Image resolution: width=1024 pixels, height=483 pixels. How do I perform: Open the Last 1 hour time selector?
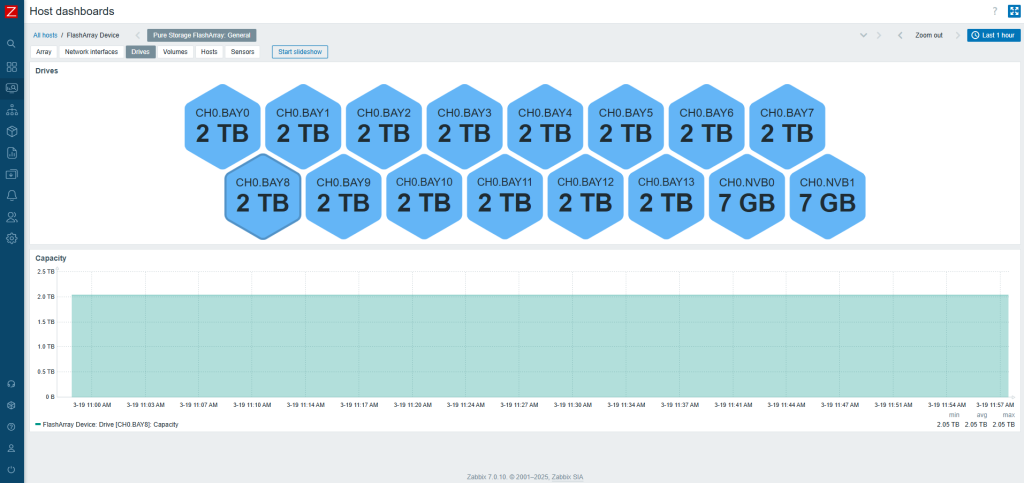tap(993, 35)
